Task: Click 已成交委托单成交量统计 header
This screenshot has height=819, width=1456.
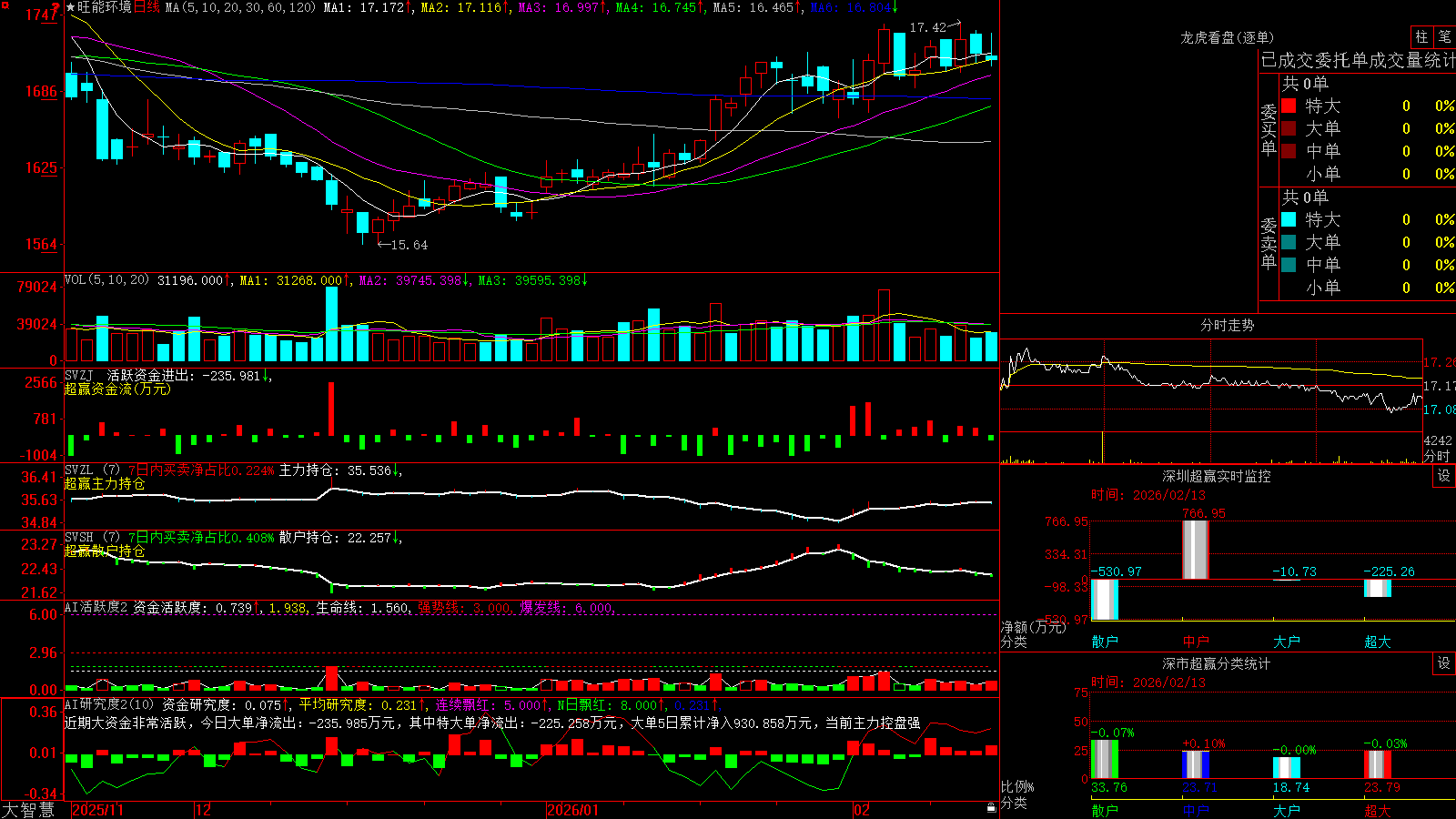Action: 1358,60
